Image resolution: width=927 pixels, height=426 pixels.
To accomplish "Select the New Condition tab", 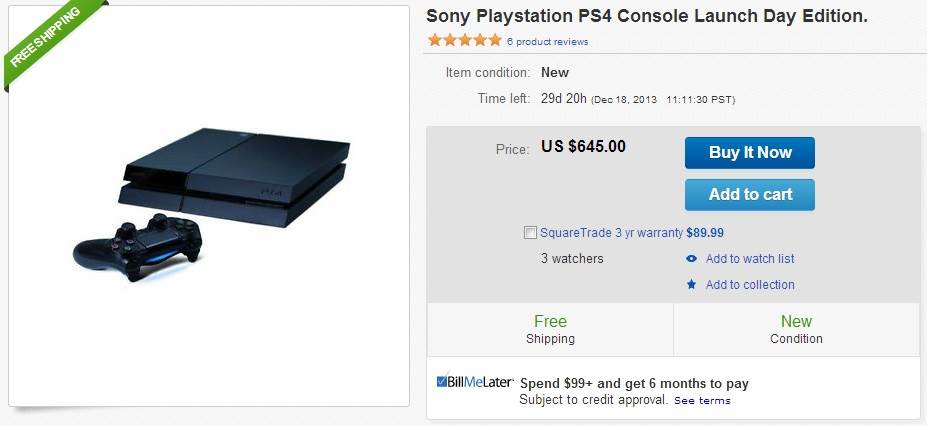I will pyautogui.click(x=796, y=329).
